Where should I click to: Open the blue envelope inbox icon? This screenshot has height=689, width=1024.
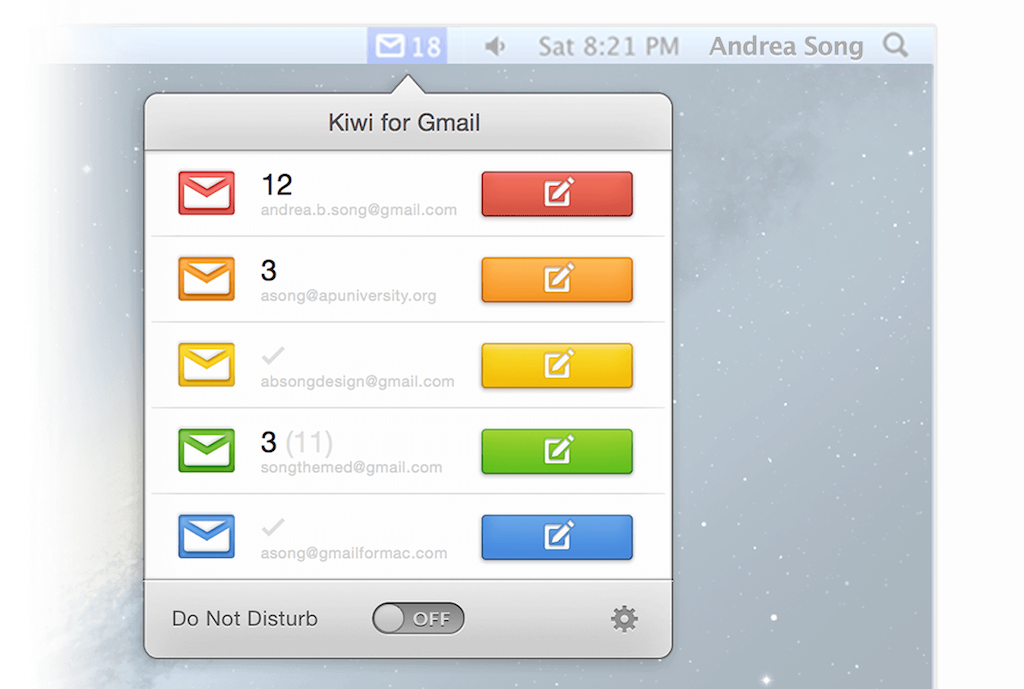pyautogui.click(x=206, y=536)
